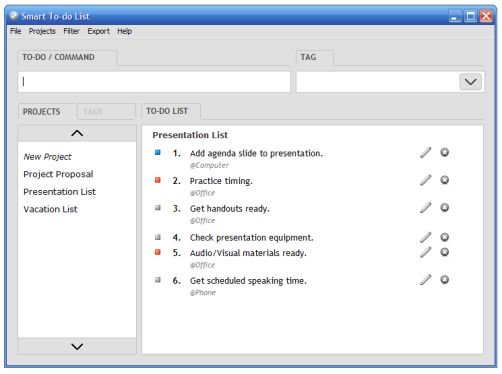Delete 'Add agenda slide to presentation' task

point(445,152)
